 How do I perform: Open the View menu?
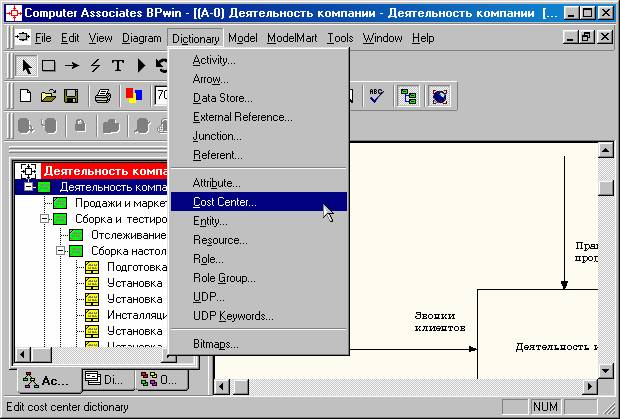(100, 38)
